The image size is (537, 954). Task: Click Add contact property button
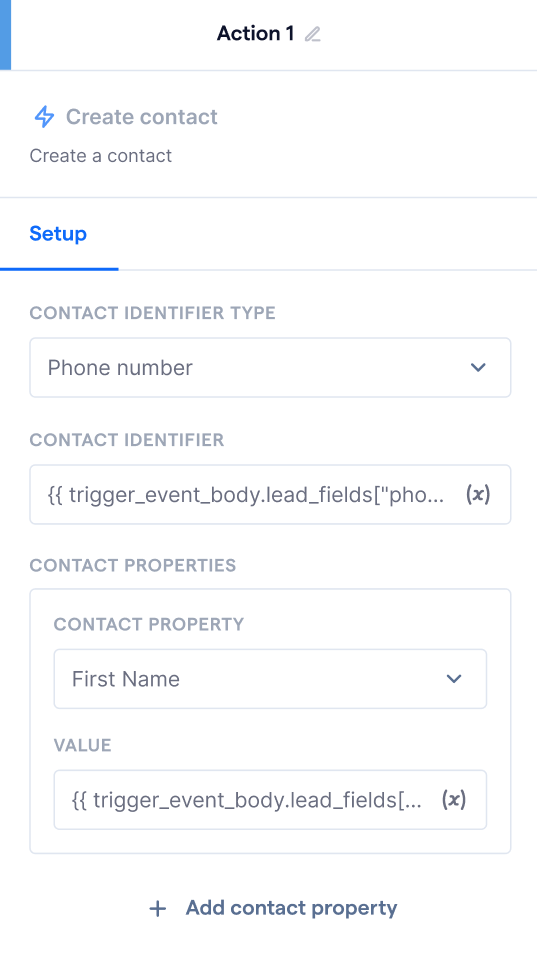pyautogui.click(x=273, y=908)
